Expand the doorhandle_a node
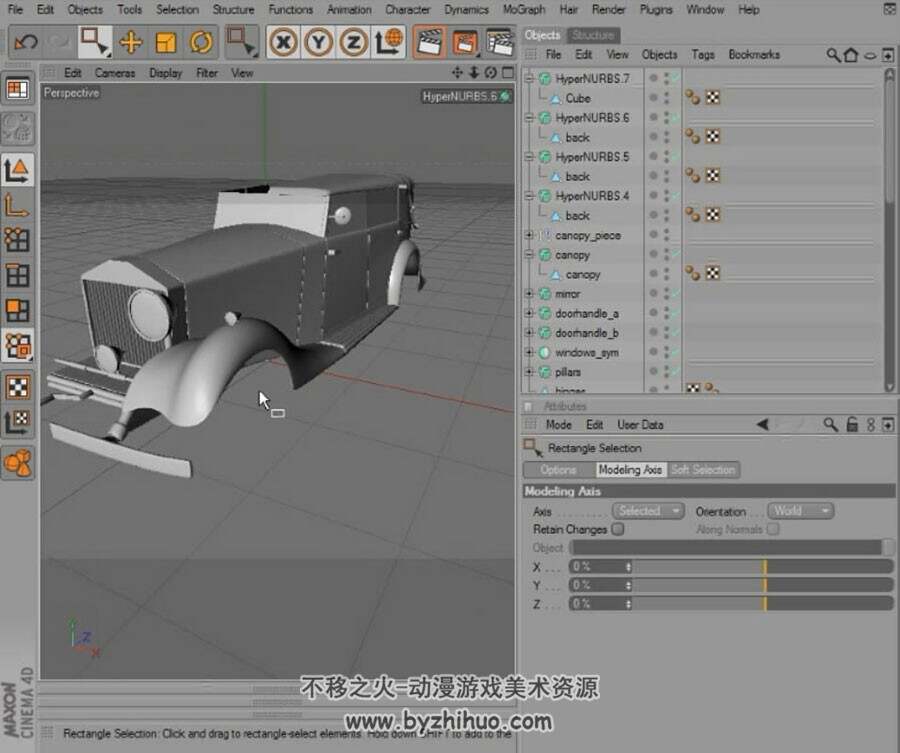 pos(529,313)
